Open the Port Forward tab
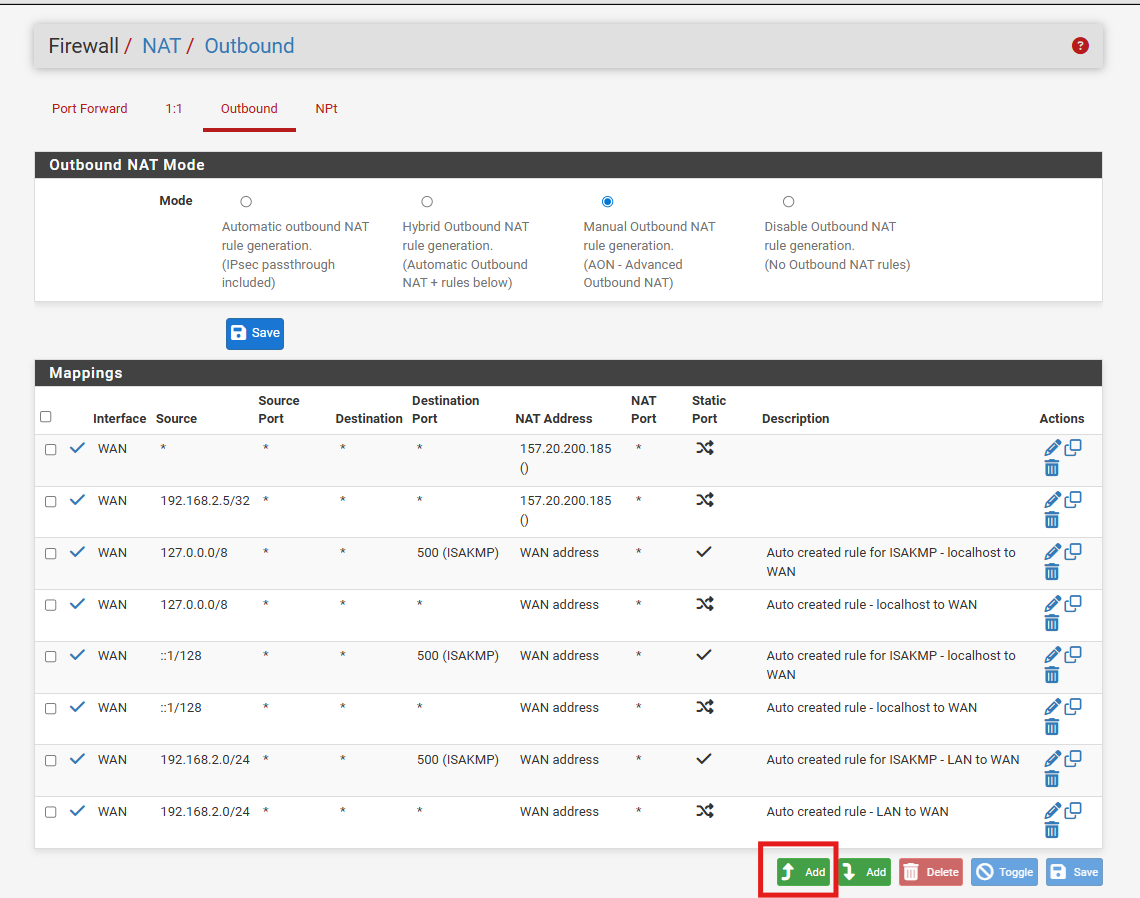The width and height of the screenshot is (1140, 898). click(90, 109)
